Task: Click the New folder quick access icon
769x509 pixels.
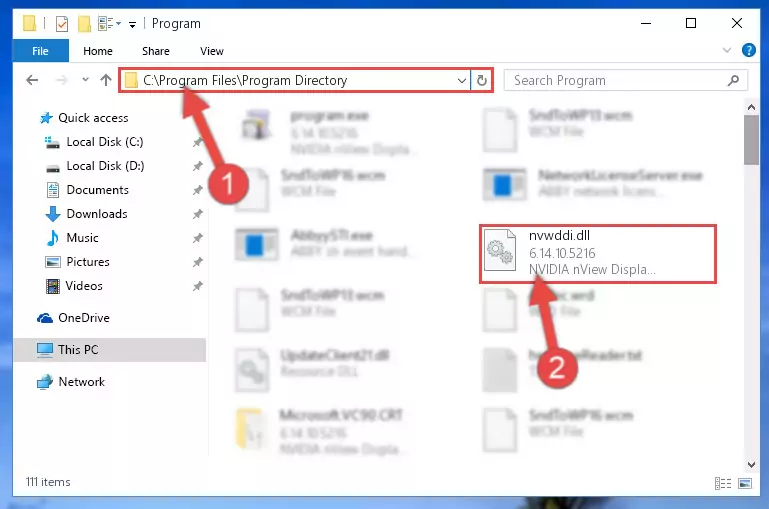Action: 84,24
